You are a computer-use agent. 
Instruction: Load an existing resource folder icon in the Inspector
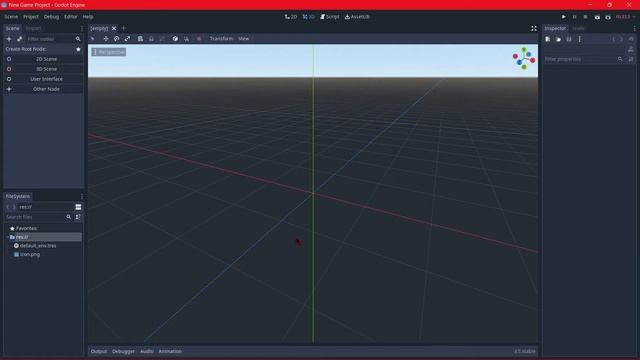click(558, 39)
